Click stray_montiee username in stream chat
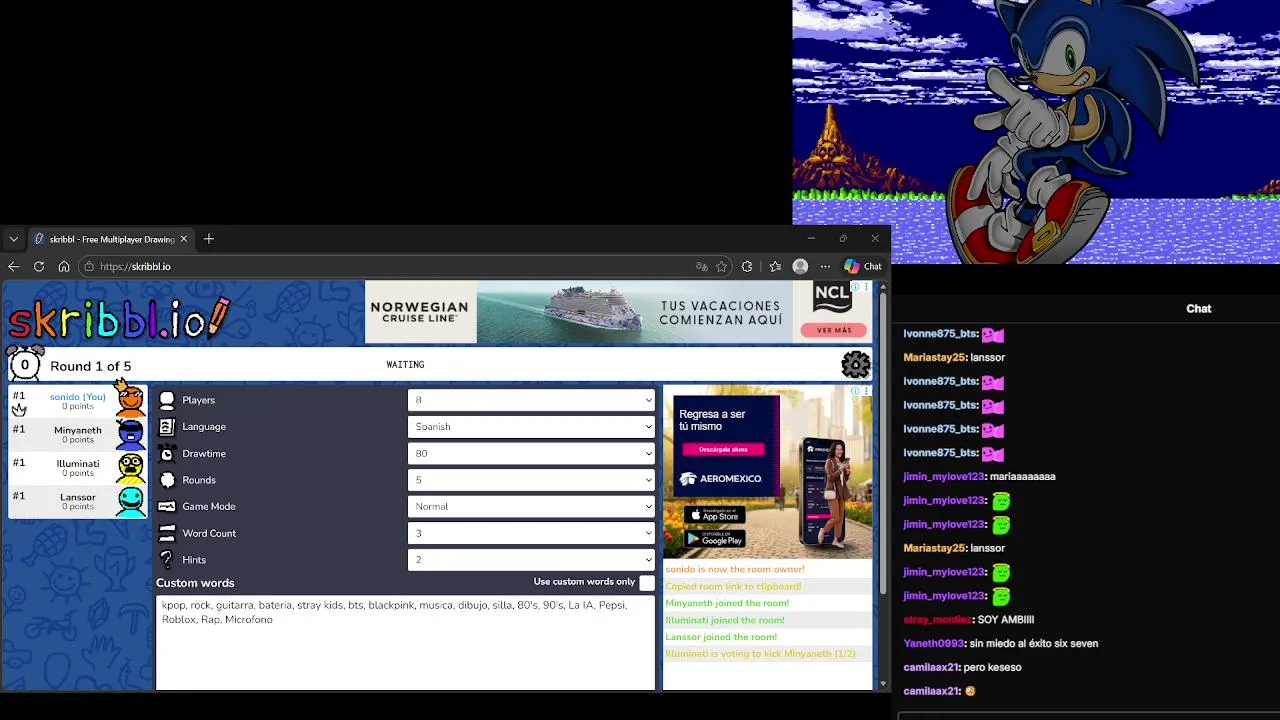The image size is (1280, 720). [937, 620]
